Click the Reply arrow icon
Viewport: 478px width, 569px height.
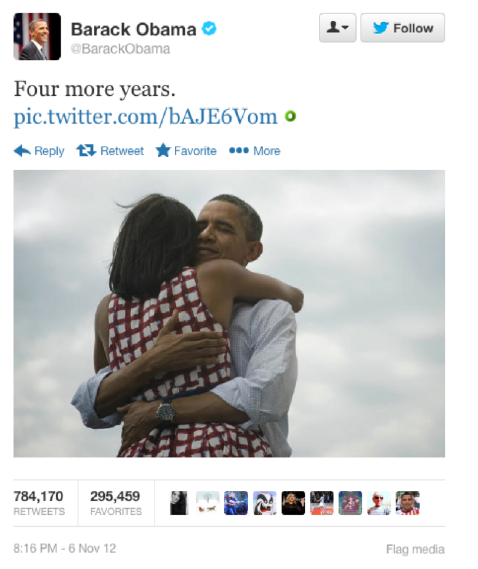(x=22, y=151)
